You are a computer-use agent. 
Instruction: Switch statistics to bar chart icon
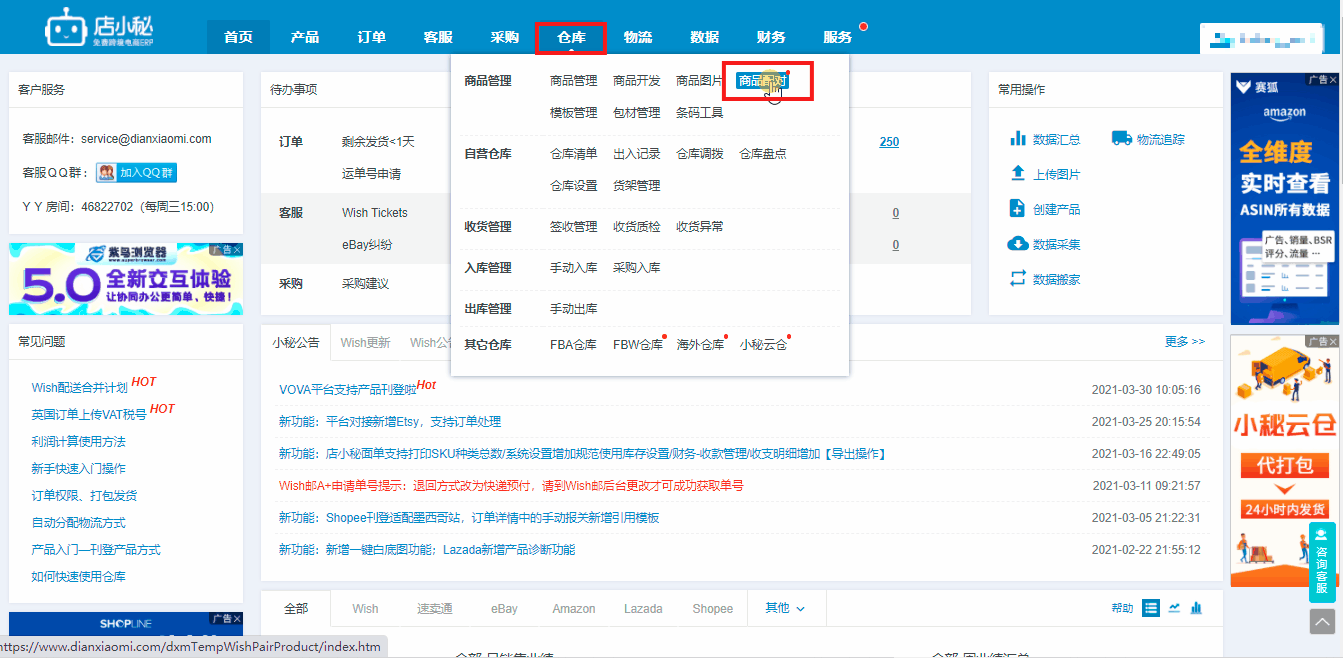tap(1196, 608)
